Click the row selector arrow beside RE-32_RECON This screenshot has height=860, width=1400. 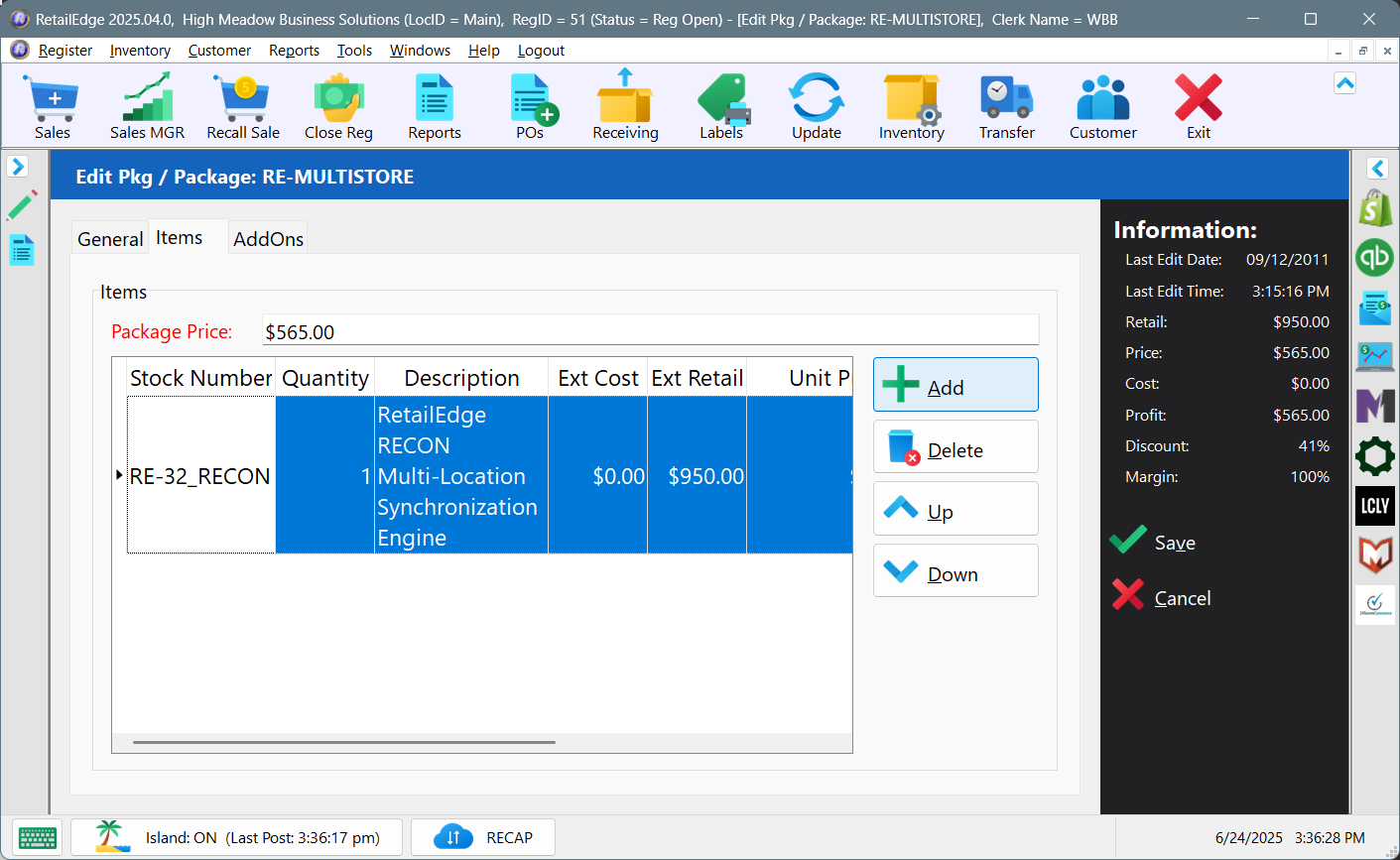119,475
